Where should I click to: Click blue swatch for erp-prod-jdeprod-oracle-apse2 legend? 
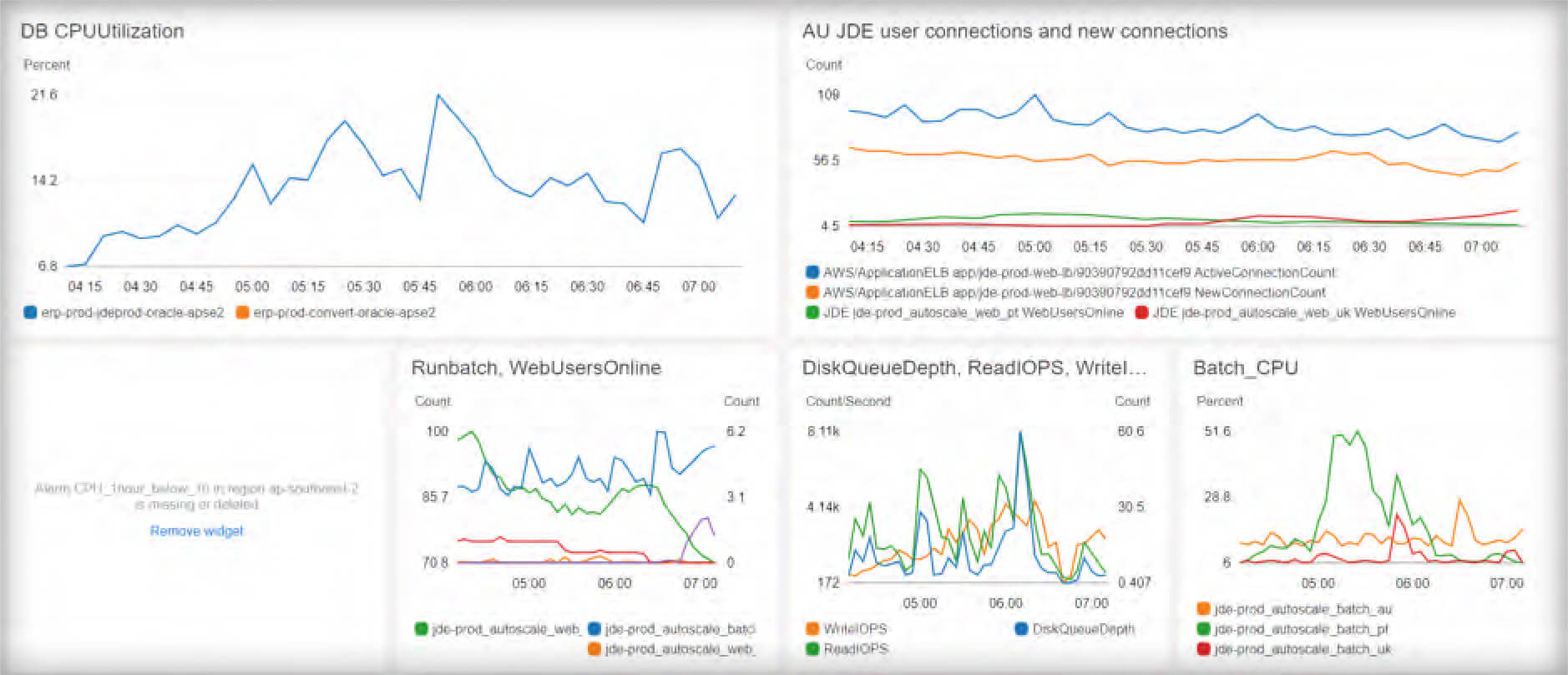pos(31,312)
